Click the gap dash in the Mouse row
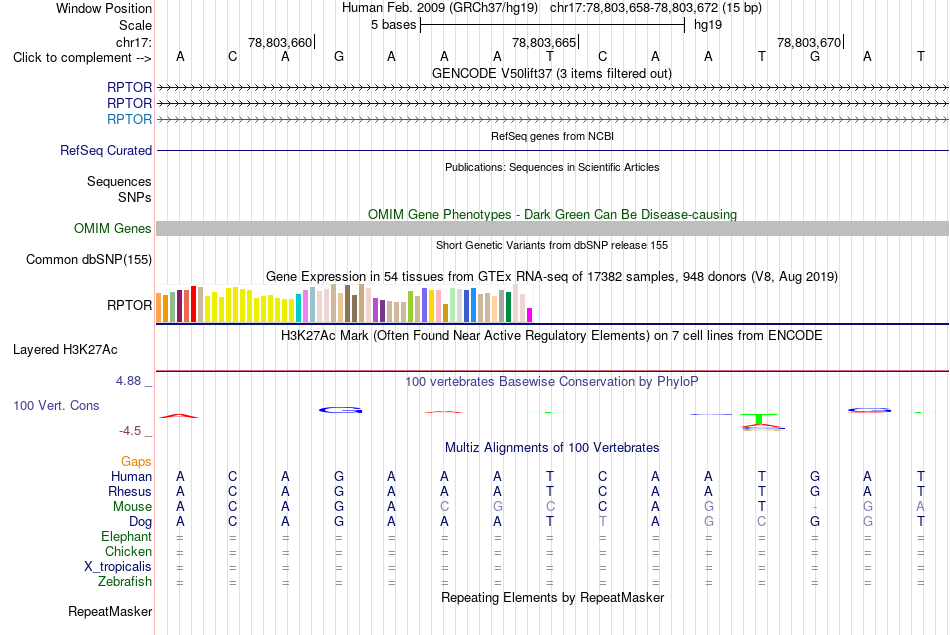950x635 pixels. pos(815,507)
